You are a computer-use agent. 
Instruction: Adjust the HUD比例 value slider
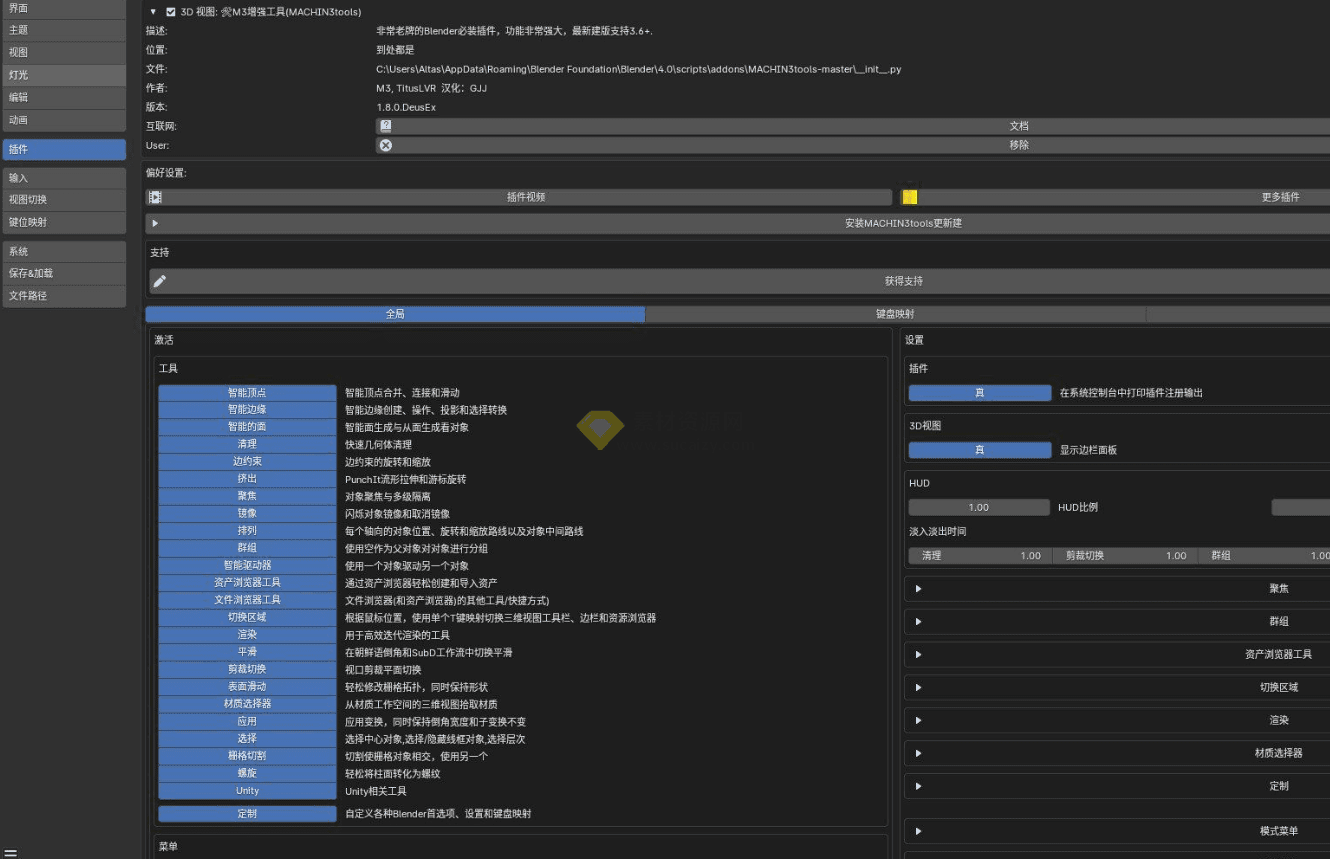[x=978, y=507]
